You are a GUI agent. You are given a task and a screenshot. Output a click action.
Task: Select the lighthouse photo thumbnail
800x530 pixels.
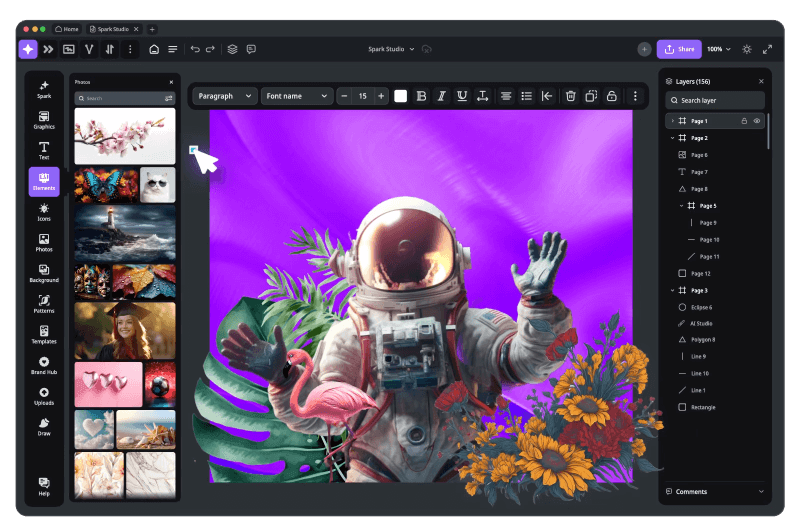125,233
